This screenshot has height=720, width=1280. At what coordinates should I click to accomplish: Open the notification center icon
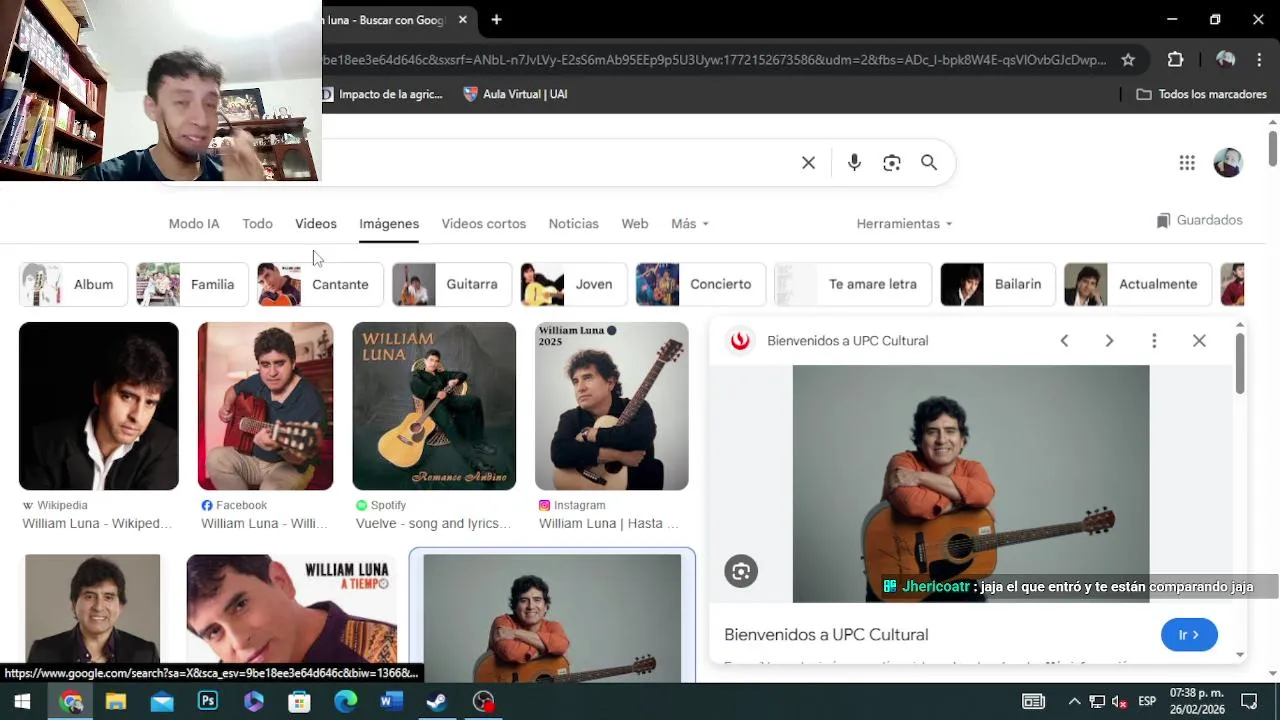pyautogui.click(x=1249, y=701)
